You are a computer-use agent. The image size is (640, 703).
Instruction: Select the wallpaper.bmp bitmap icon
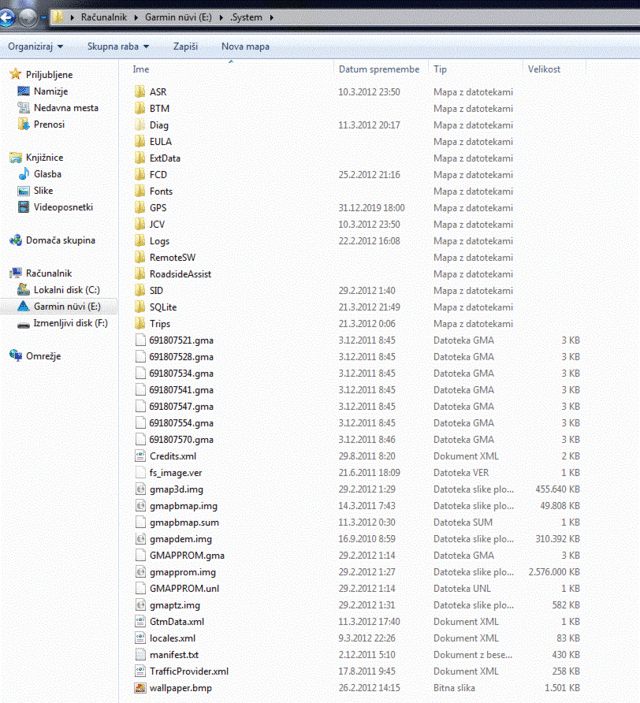pos(140,688)
